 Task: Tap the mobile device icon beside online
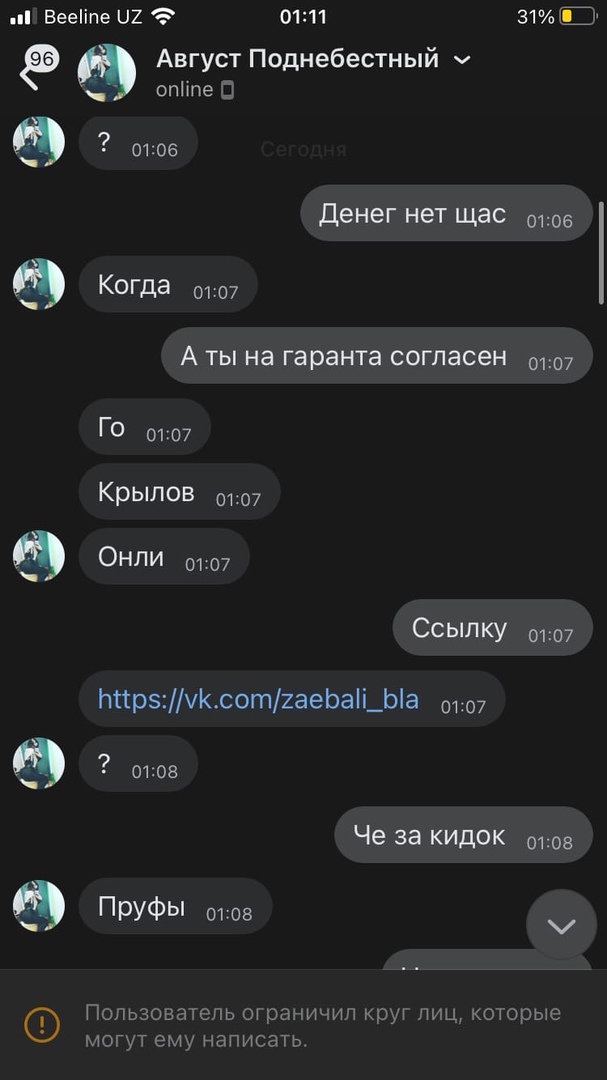click(227, 90)
